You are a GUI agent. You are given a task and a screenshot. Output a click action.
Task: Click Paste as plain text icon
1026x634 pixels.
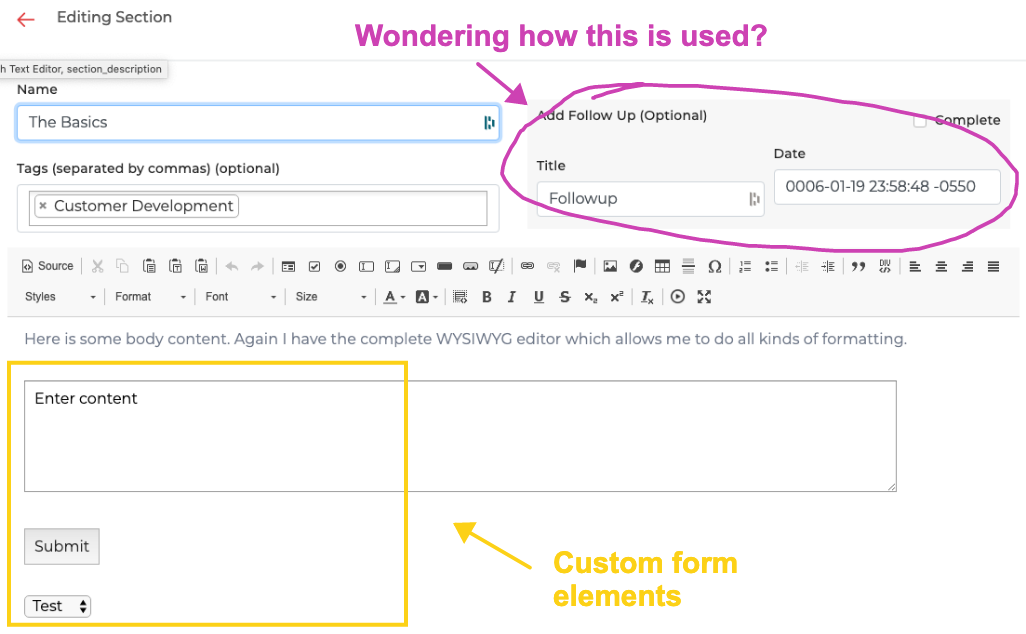(x=175, y=266)
